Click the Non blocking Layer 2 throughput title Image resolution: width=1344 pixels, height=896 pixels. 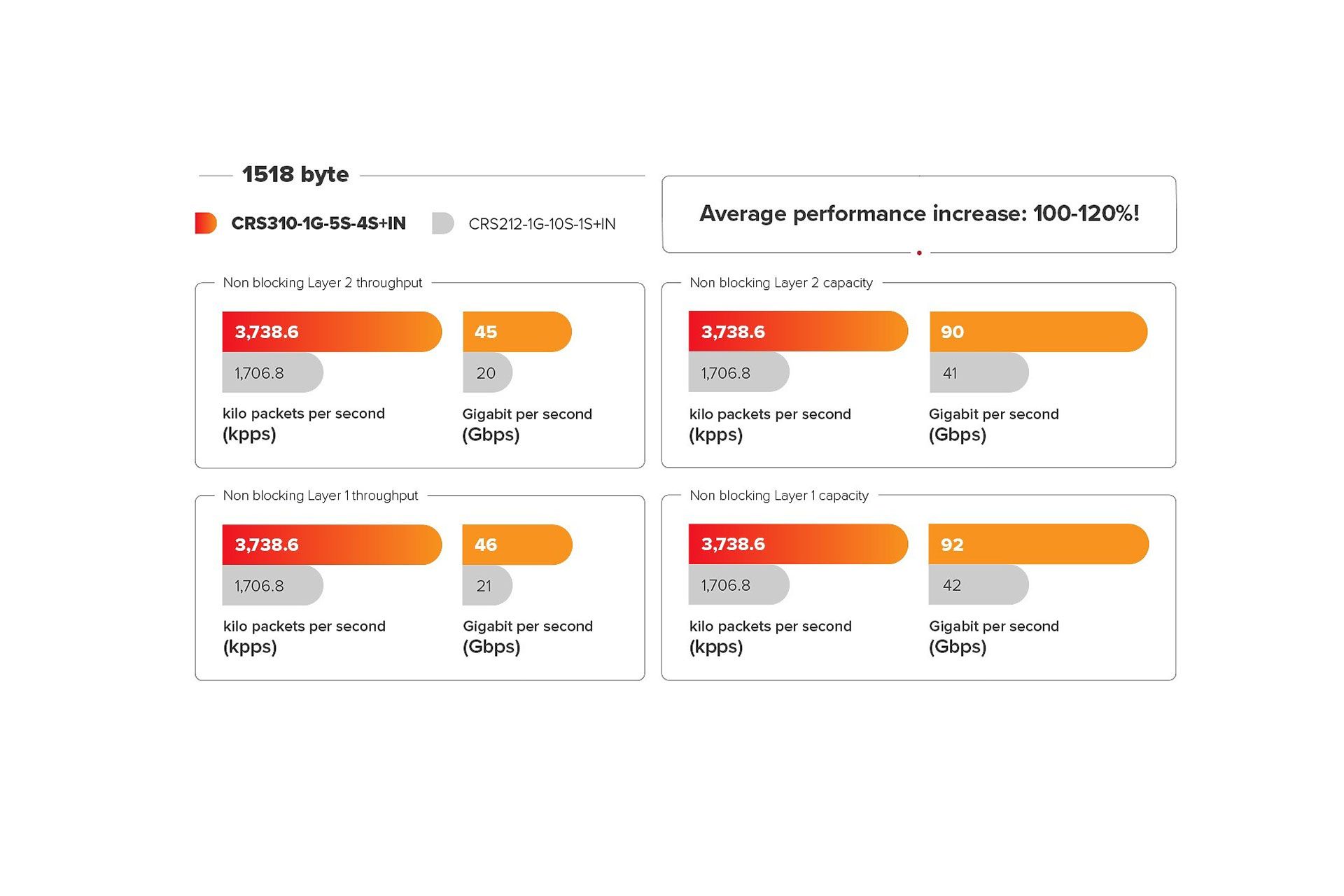point(323,283)
